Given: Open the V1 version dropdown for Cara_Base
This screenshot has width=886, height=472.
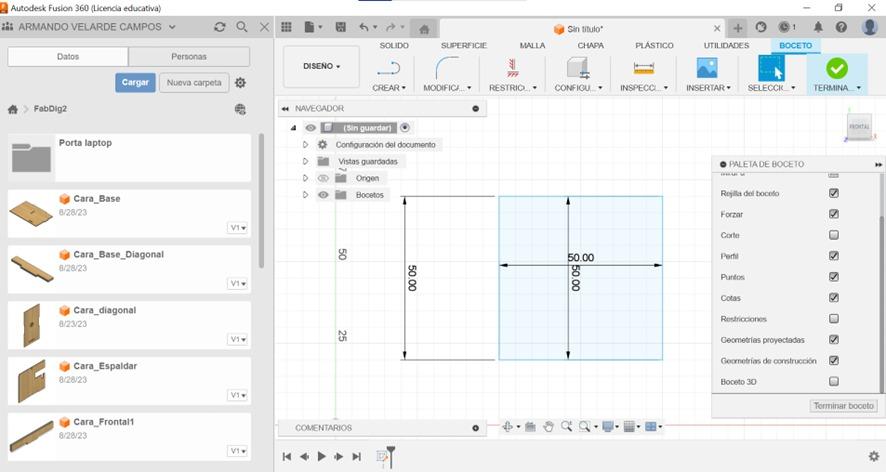Looking at the screenshot, I should click(237, 228).
